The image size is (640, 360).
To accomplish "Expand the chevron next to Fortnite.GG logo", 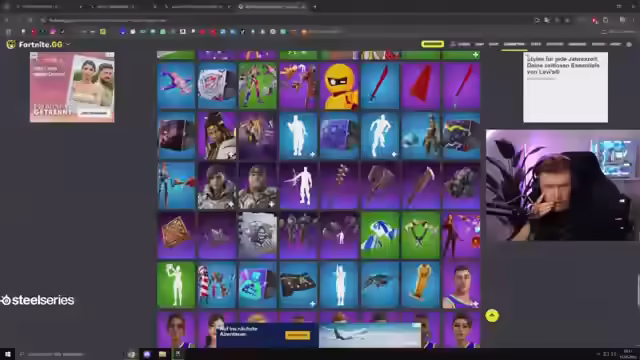I will pos(68,44).
